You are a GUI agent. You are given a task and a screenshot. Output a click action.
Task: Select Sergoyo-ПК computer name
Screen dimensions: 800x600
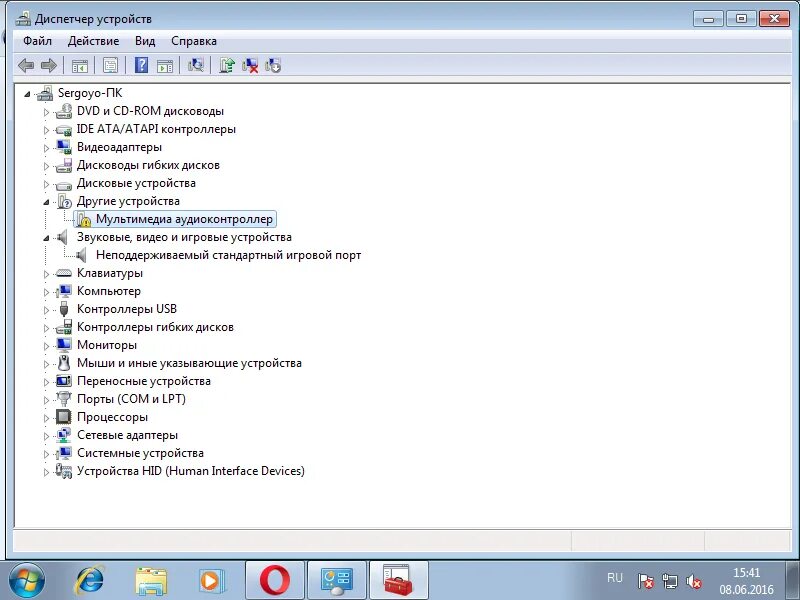(90, 93)
